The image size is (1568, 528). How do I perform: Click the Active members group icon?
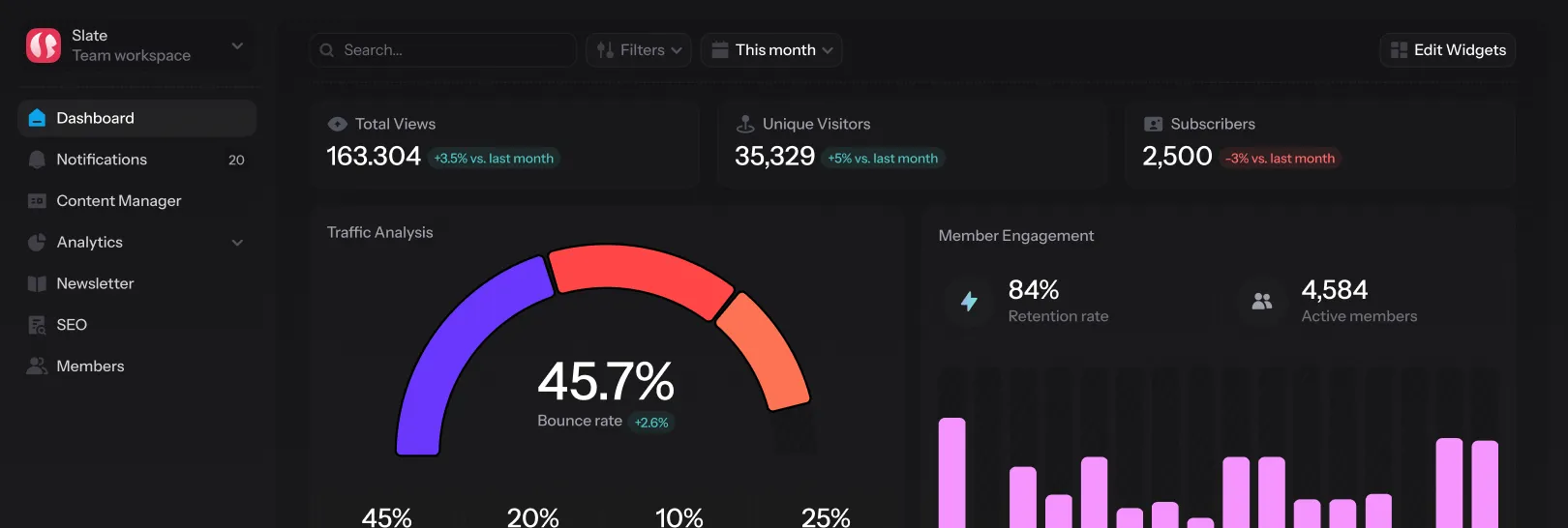tap(1262, 301)
